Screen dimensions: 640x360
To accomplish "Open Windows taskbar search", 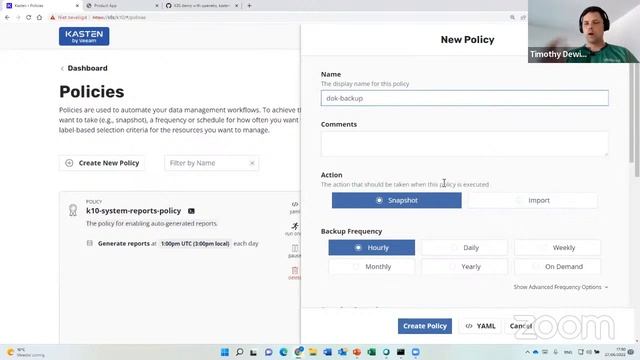I will click(240, 352).
